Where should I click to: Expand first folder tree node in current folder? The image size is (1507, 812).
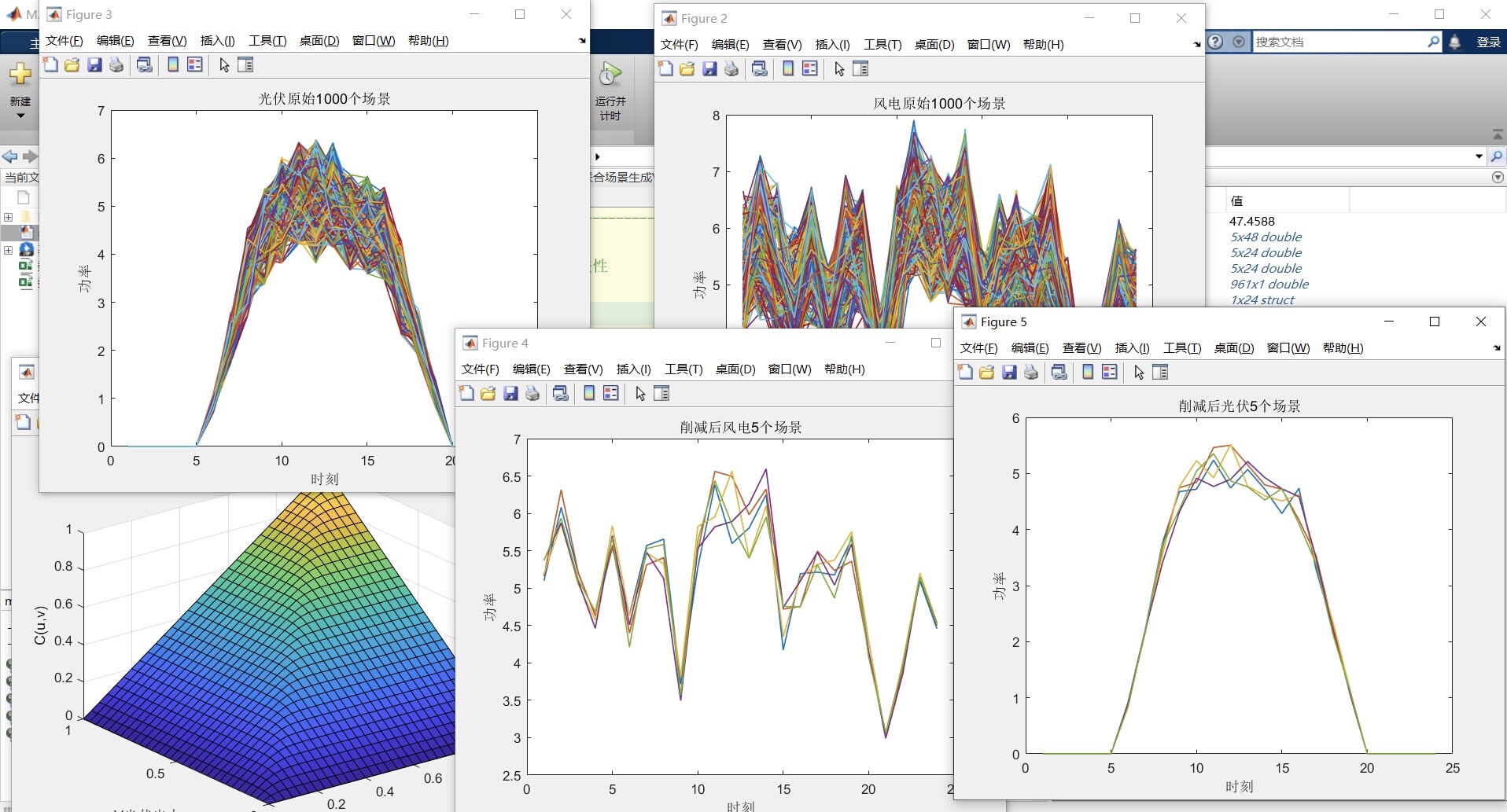(x=8, y=217)
